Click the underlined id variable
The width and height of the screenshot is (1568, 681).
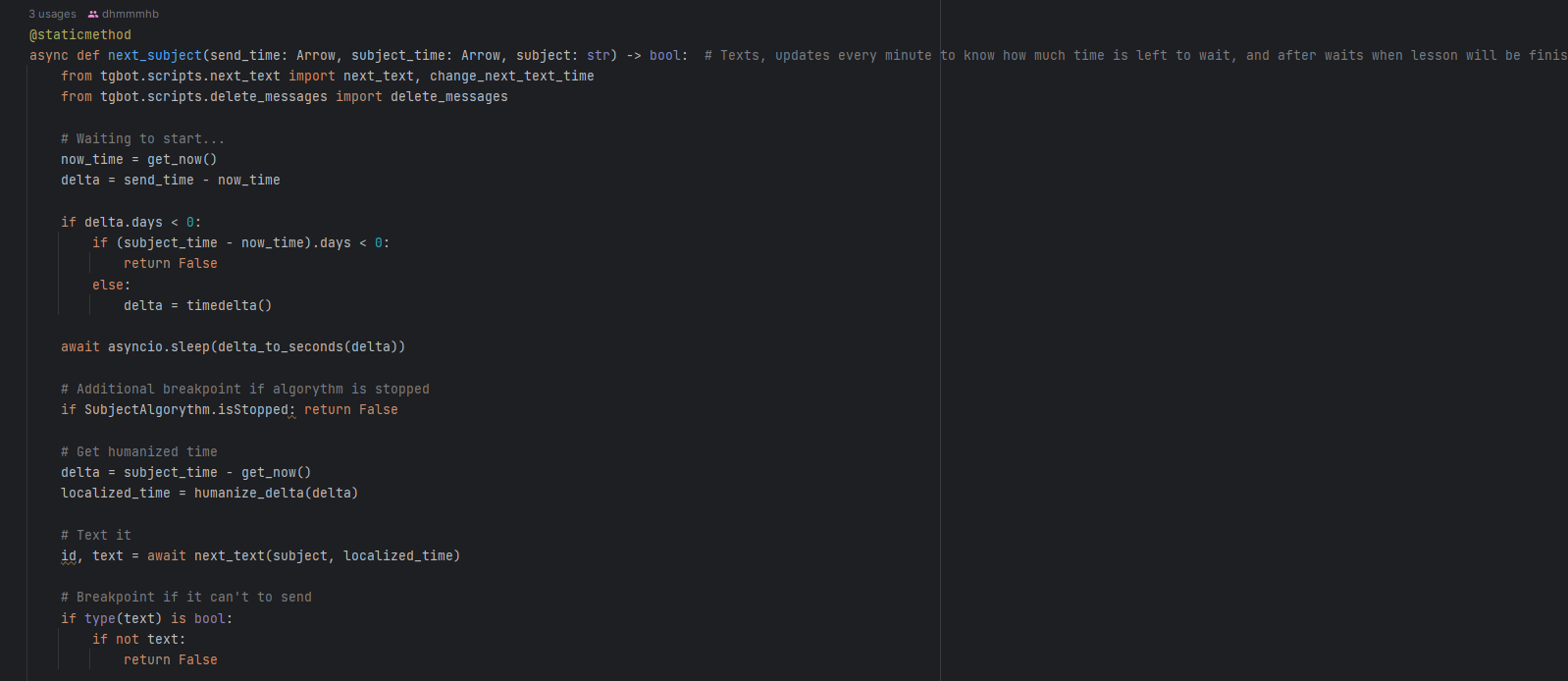coord(69,556)
